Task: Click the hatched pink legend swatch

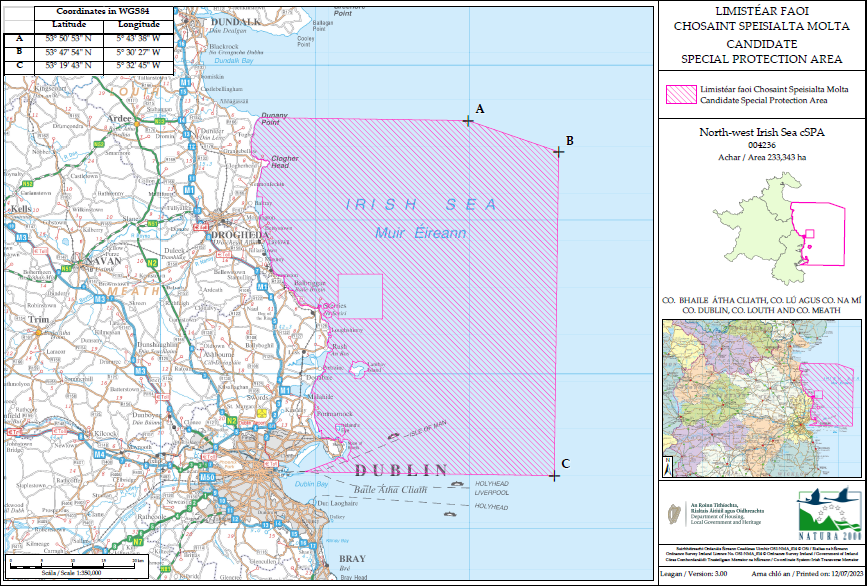Action: tap(684, 95)
